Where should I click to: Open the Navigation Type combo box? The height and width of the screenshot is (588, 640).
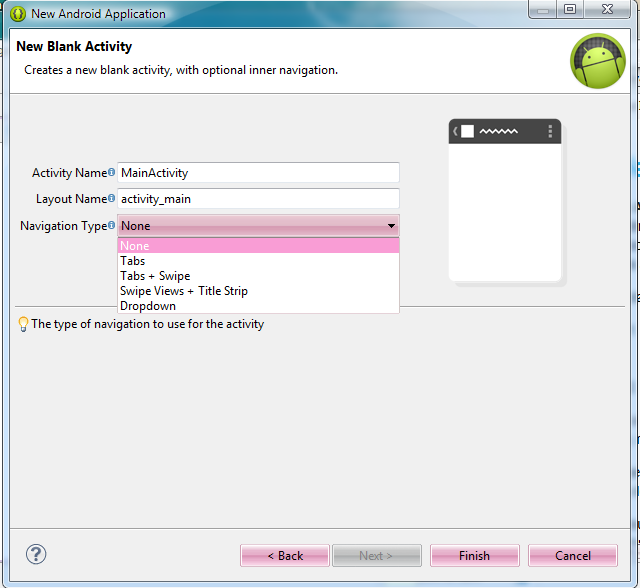coord(258,226)
